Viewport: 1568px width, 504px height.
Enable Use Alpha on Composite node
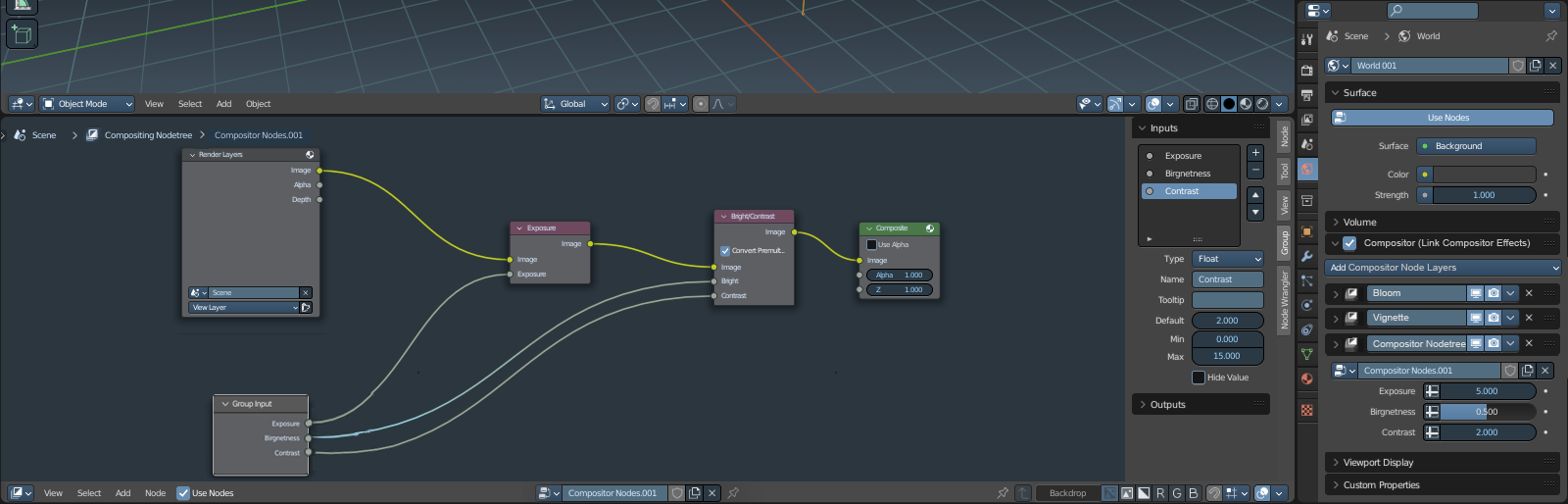pyautogui.click(x=871, y=245)
